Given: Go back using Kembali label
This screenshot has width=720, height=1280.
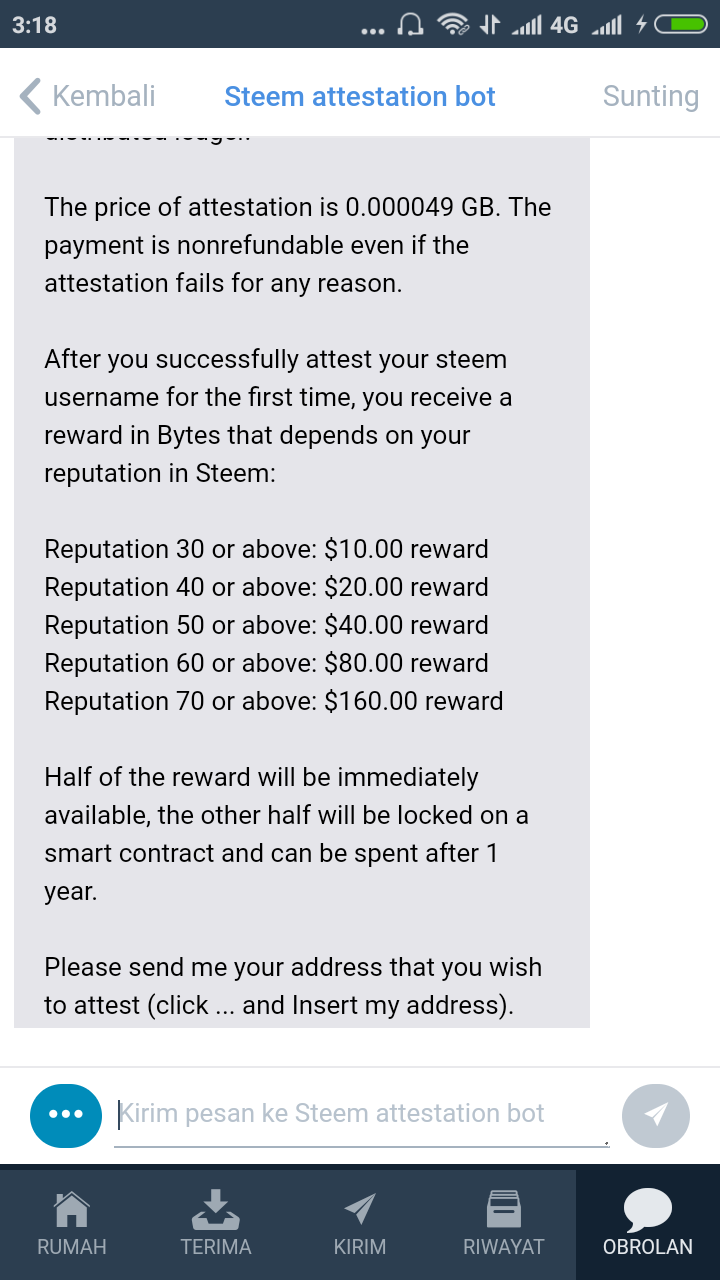Looking at the screenshot, I should (x=104, y=96).
